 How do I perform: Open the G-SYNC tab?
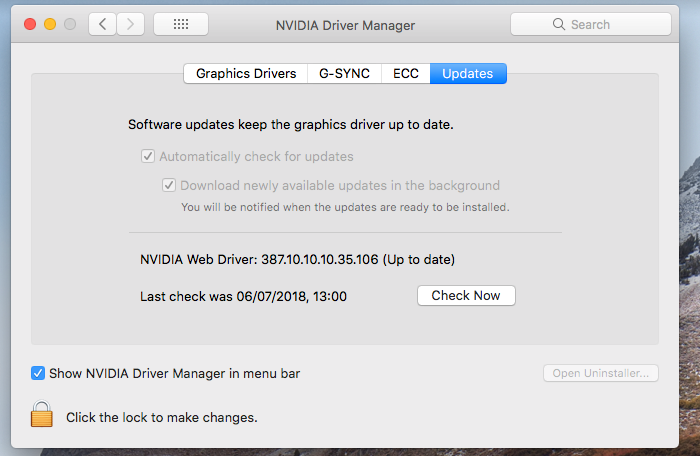(x=344, y=73)
